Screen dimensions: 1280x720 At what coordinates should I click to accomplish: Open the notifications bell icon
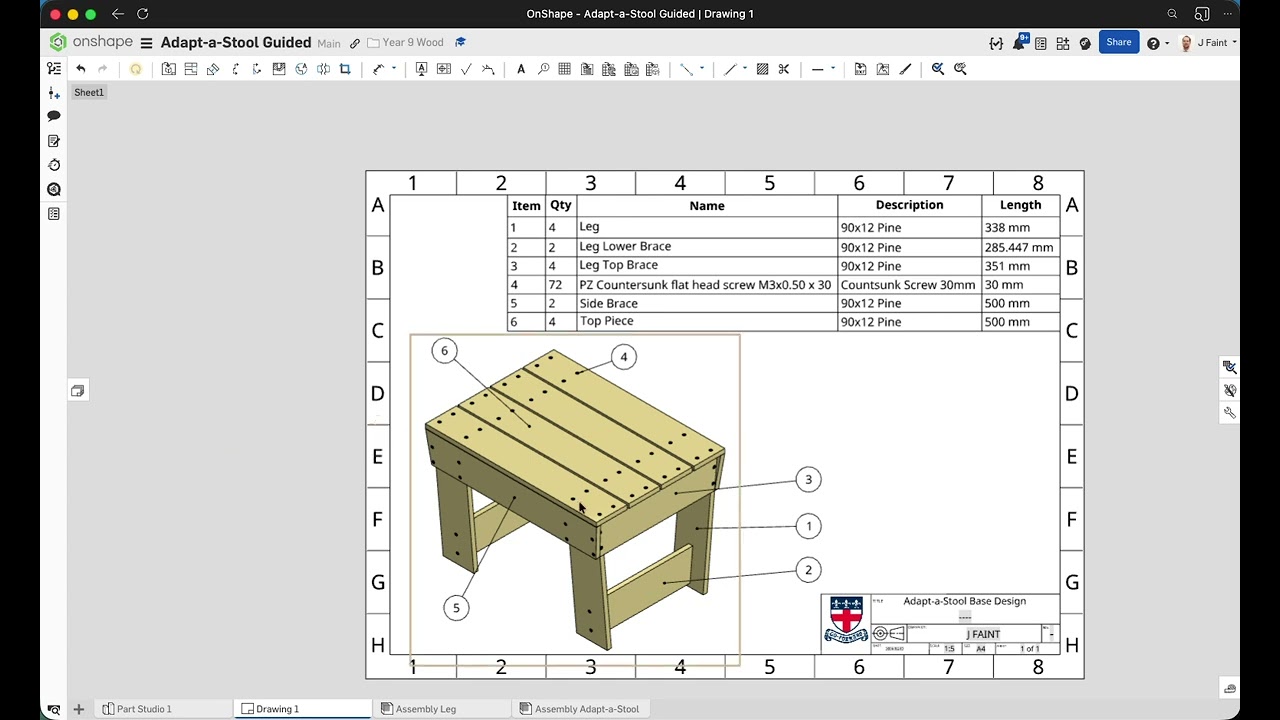(1019, 43)
